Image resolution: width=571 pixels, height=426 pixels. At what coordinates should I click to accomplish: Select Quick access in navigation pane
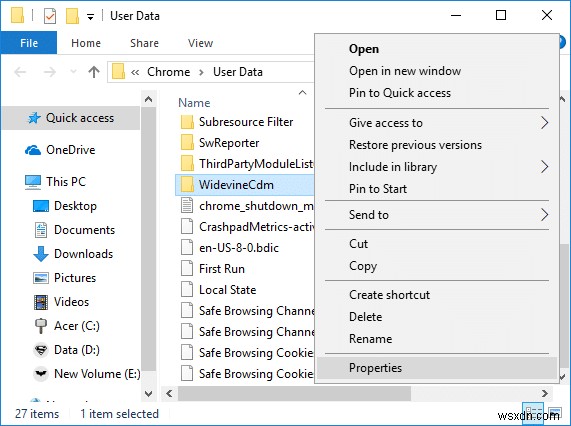tap(71, 118)
